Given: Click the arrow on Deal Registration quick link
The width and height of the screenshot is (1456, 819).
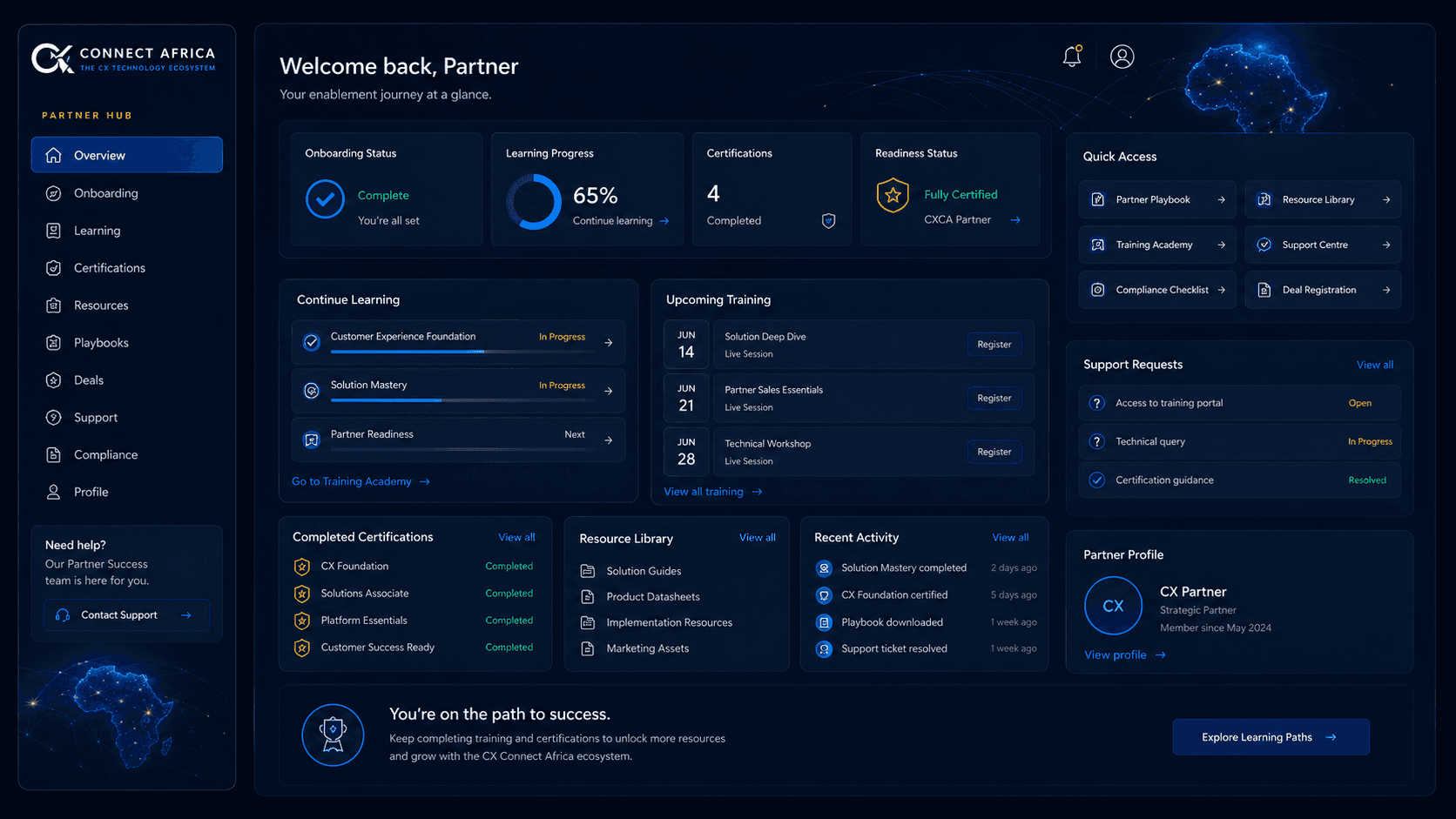Looking at the screenshot, I should (x=1386, y=290).
